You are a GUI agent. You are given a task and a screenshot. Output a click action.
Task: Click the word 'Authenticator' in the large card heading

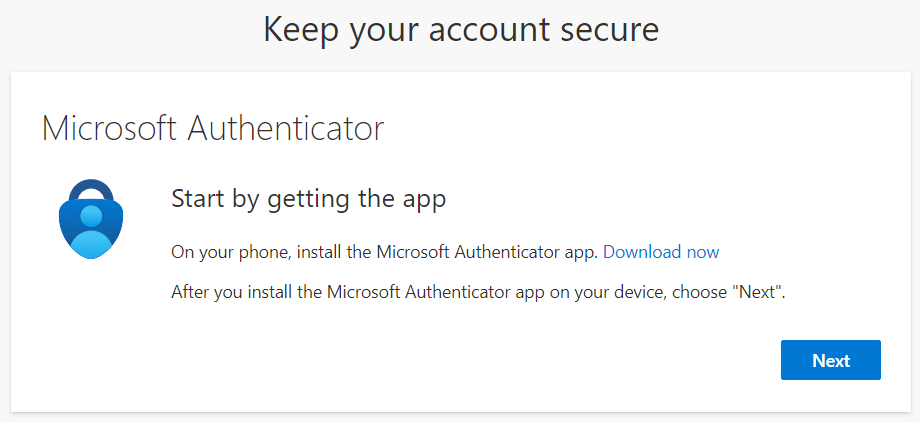tap(285, 129)
